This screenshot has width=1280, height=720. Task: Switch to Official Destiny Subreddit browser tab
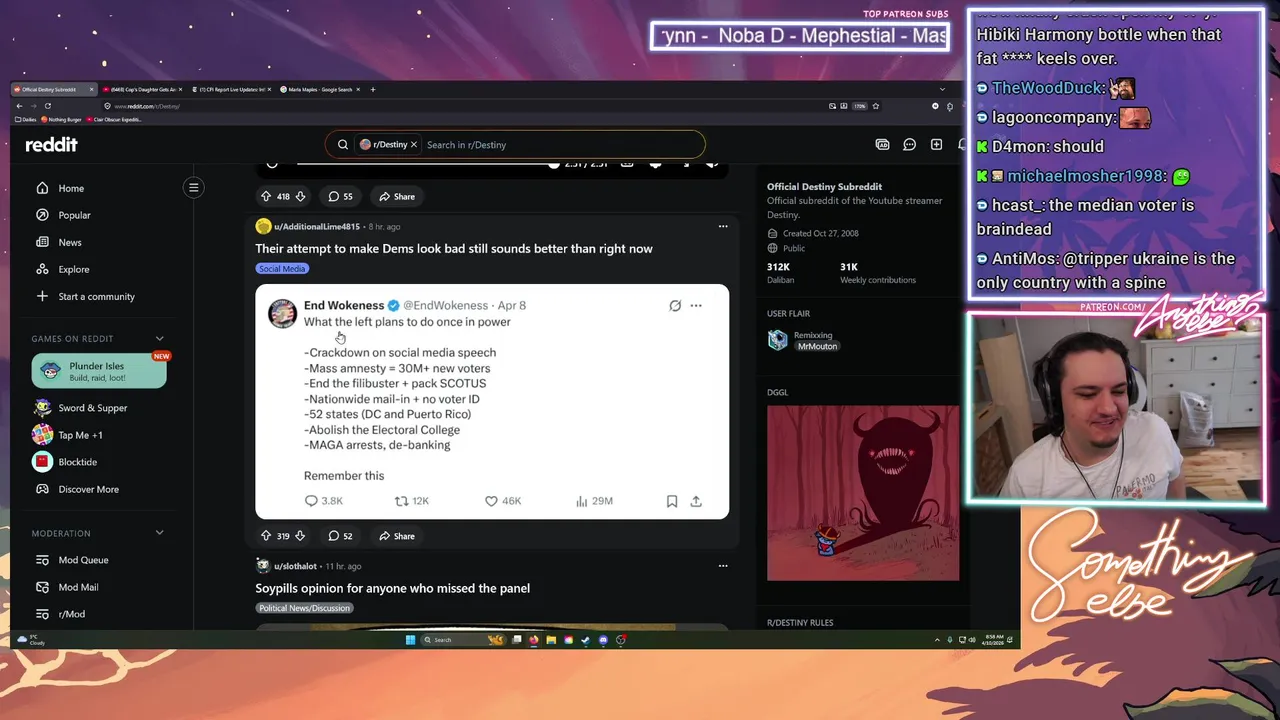click(x=52, y=90)
